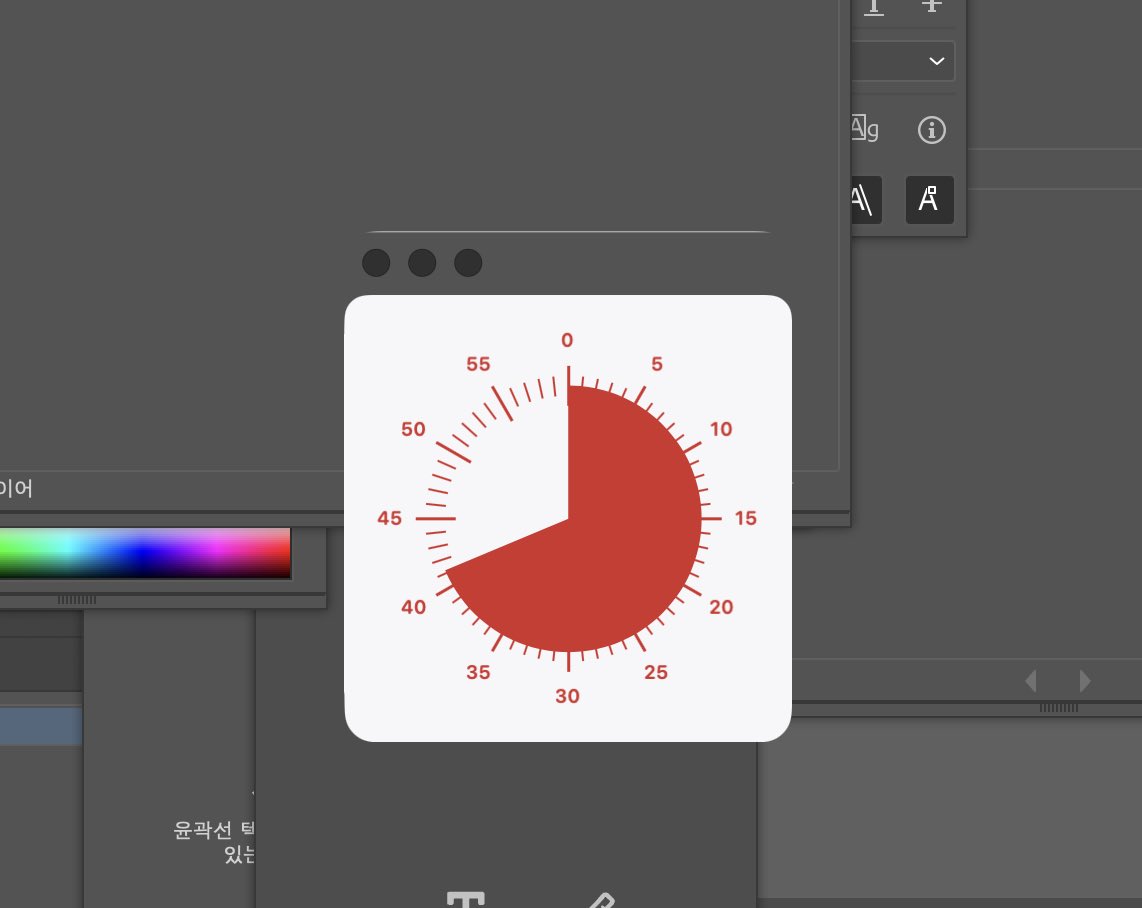Image resolution: width=1142 pixels, height=908 pixels.
Task: Click the first window button of timer
Action: (376, 263)
